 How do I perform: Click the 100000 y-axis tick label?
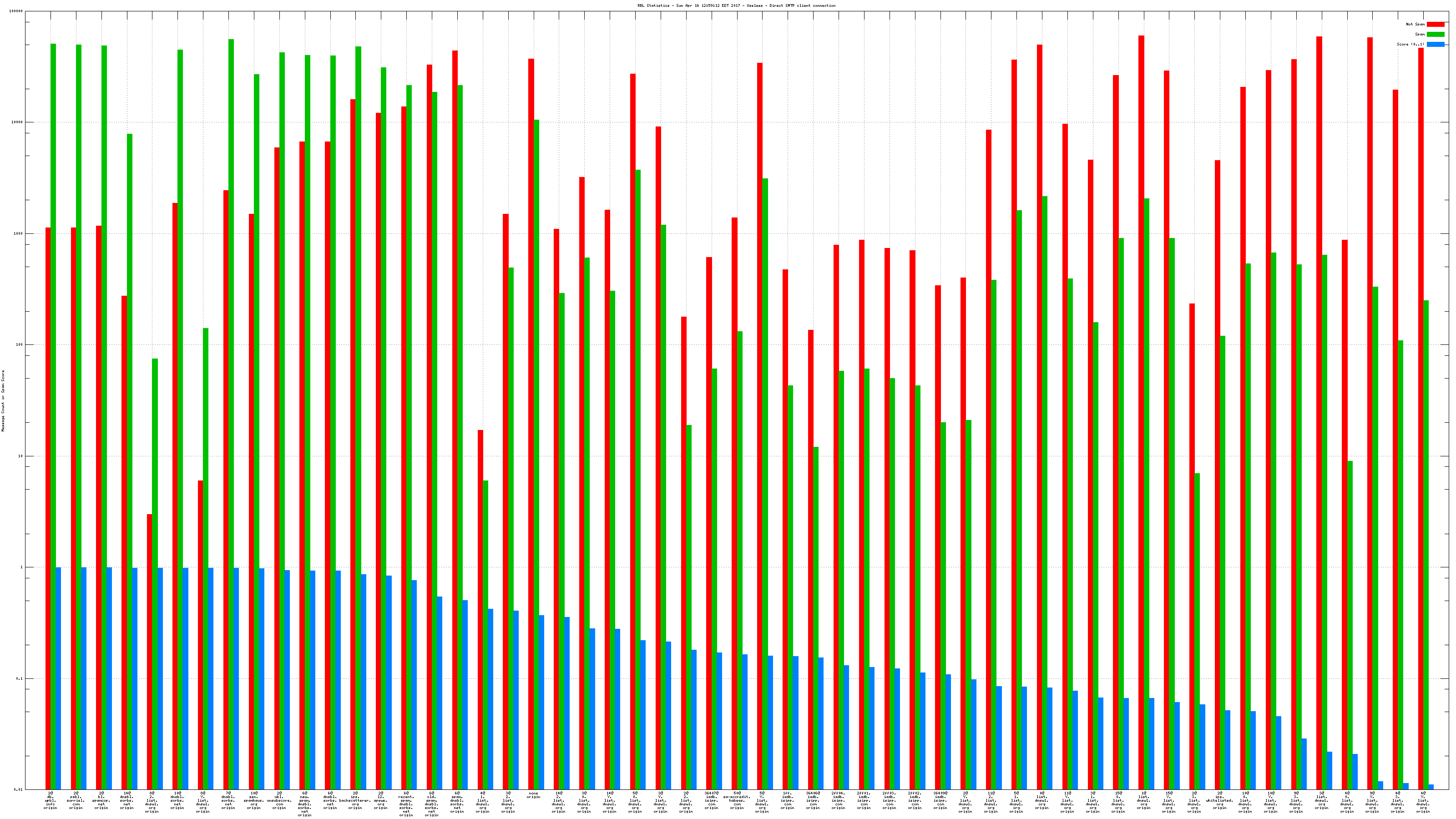[x=16, y=11]
